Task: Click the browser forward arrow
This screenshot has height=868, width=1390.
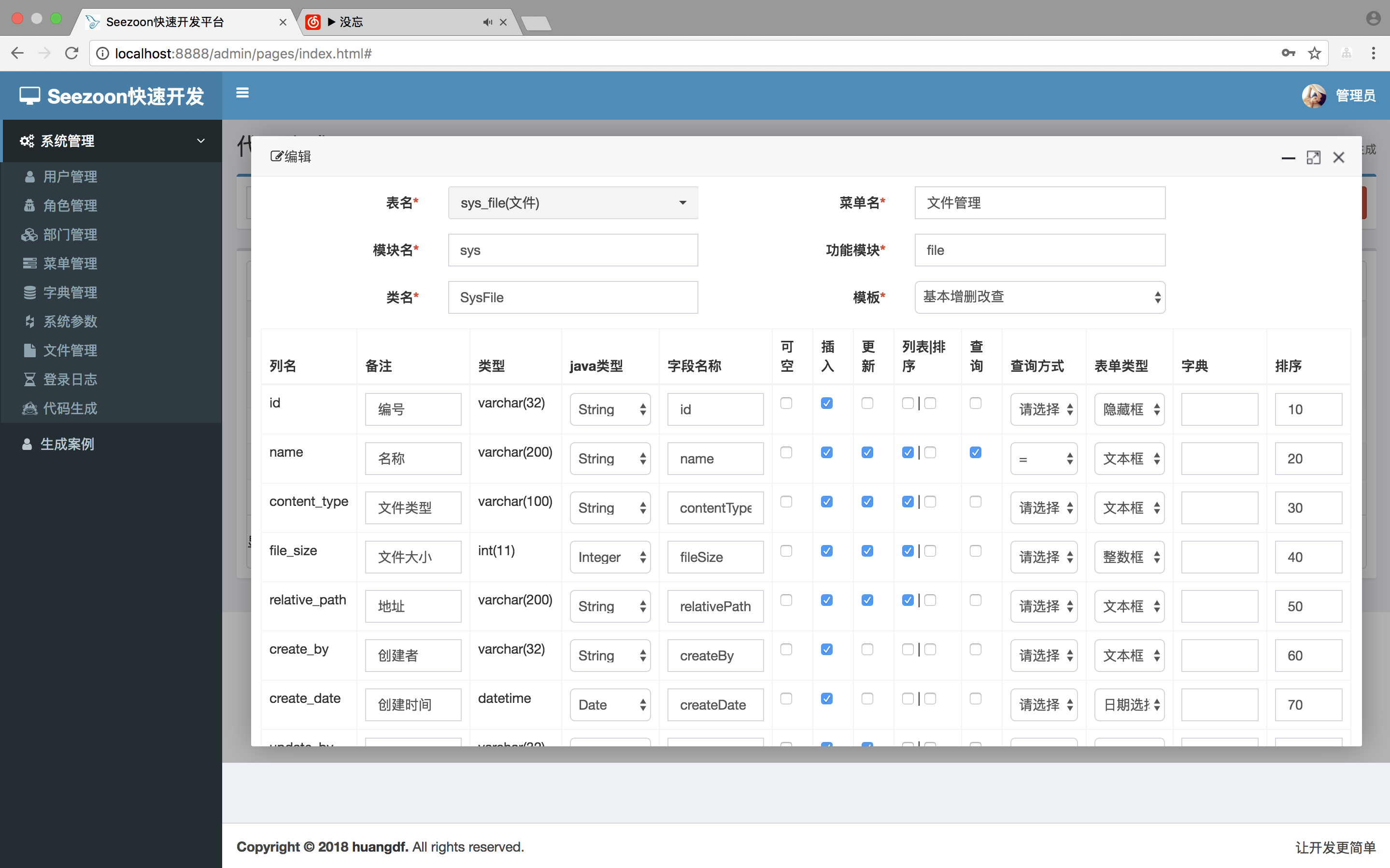Action: click(44, 54)
